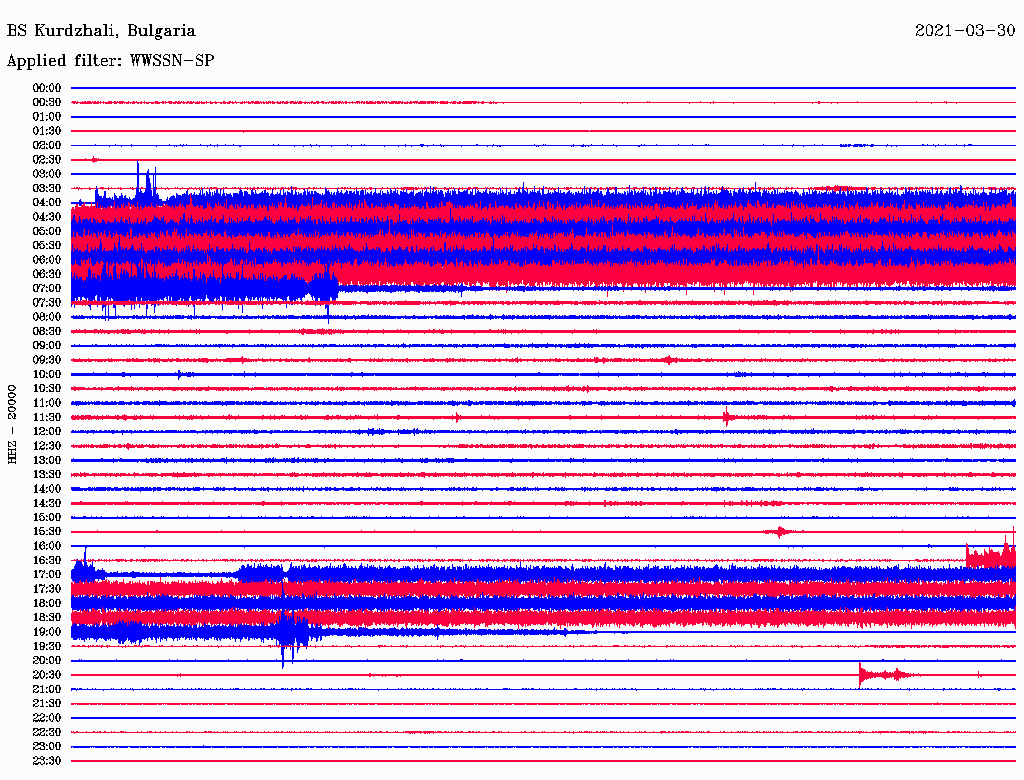Select the 04:30 time label
Screen dimensions: 1024x780
47,217
